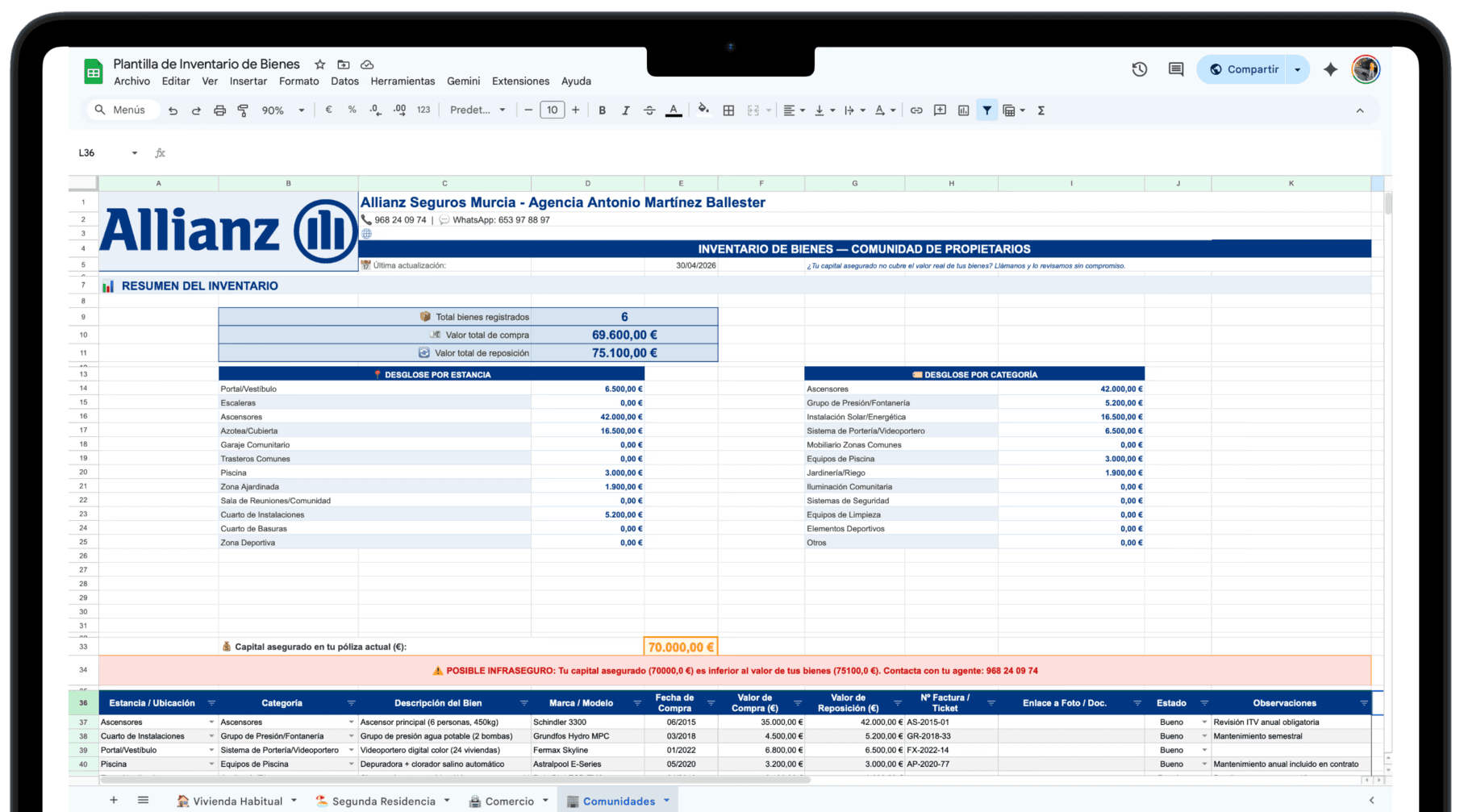Toggle bold formatting

click(x=602, y=110)
